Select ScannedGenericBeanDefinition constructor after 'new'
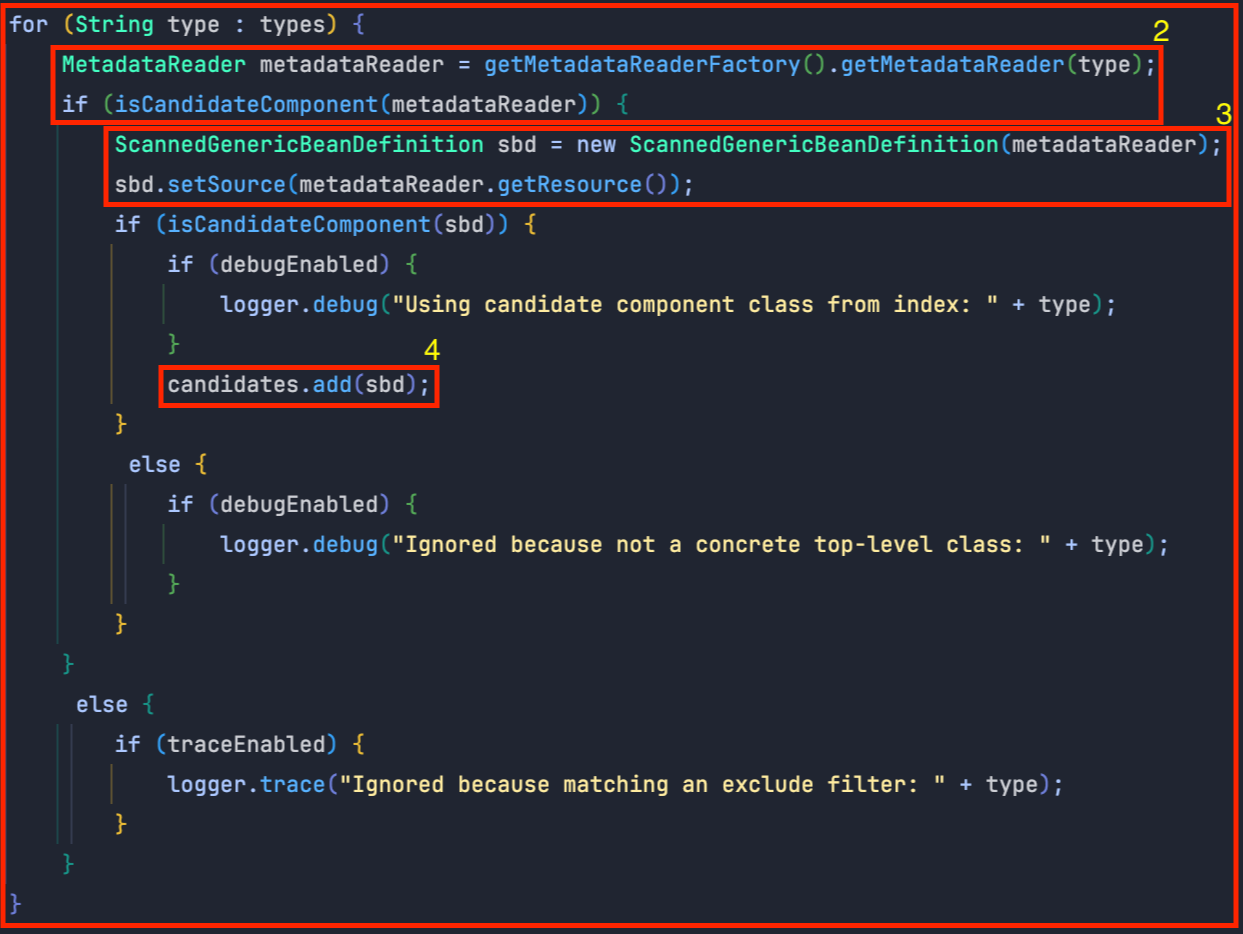The height and width of the screenshot is (934, 1243). (x=813, y=145)
